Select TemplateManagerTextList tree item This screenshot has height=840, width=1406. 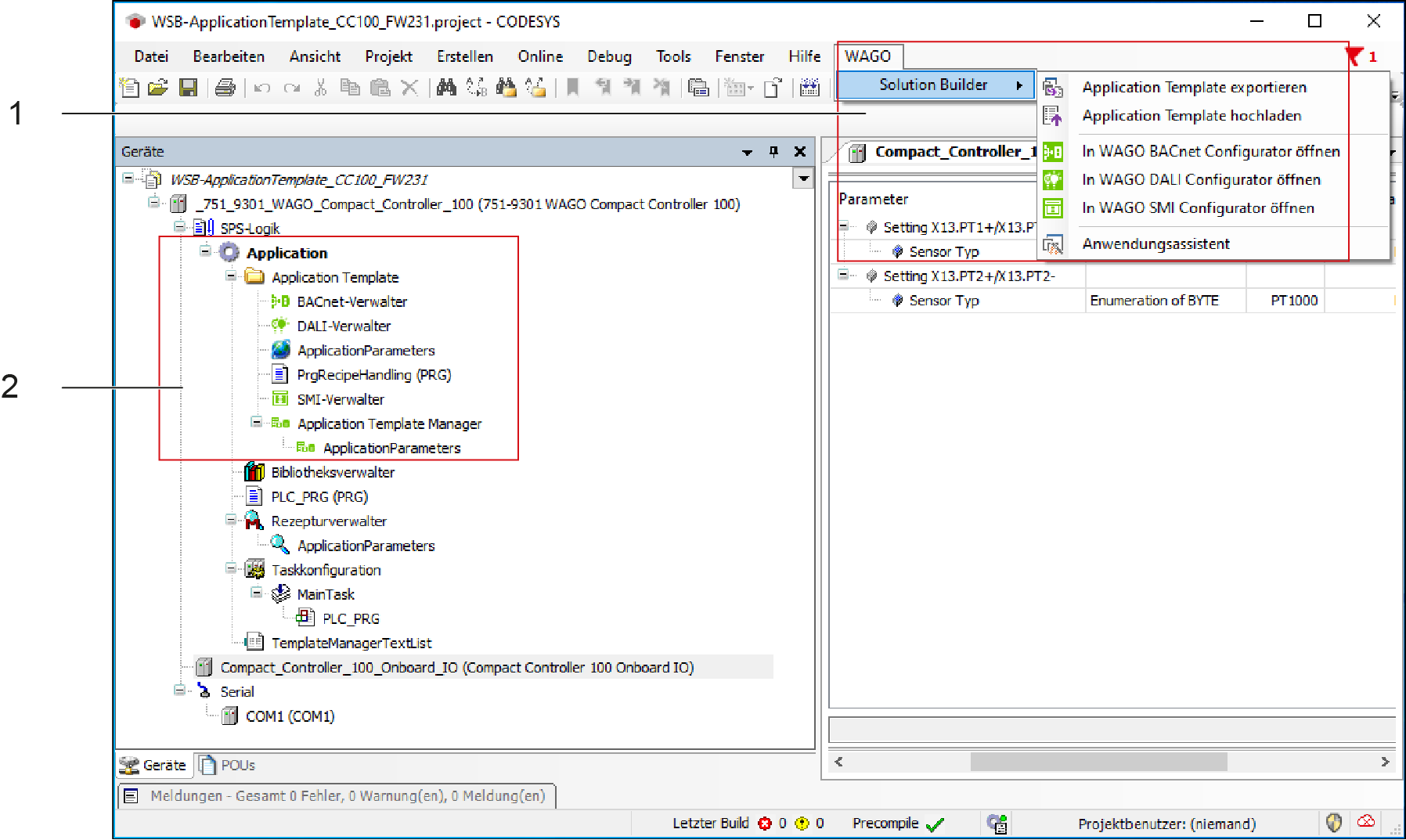click(351, 643)
